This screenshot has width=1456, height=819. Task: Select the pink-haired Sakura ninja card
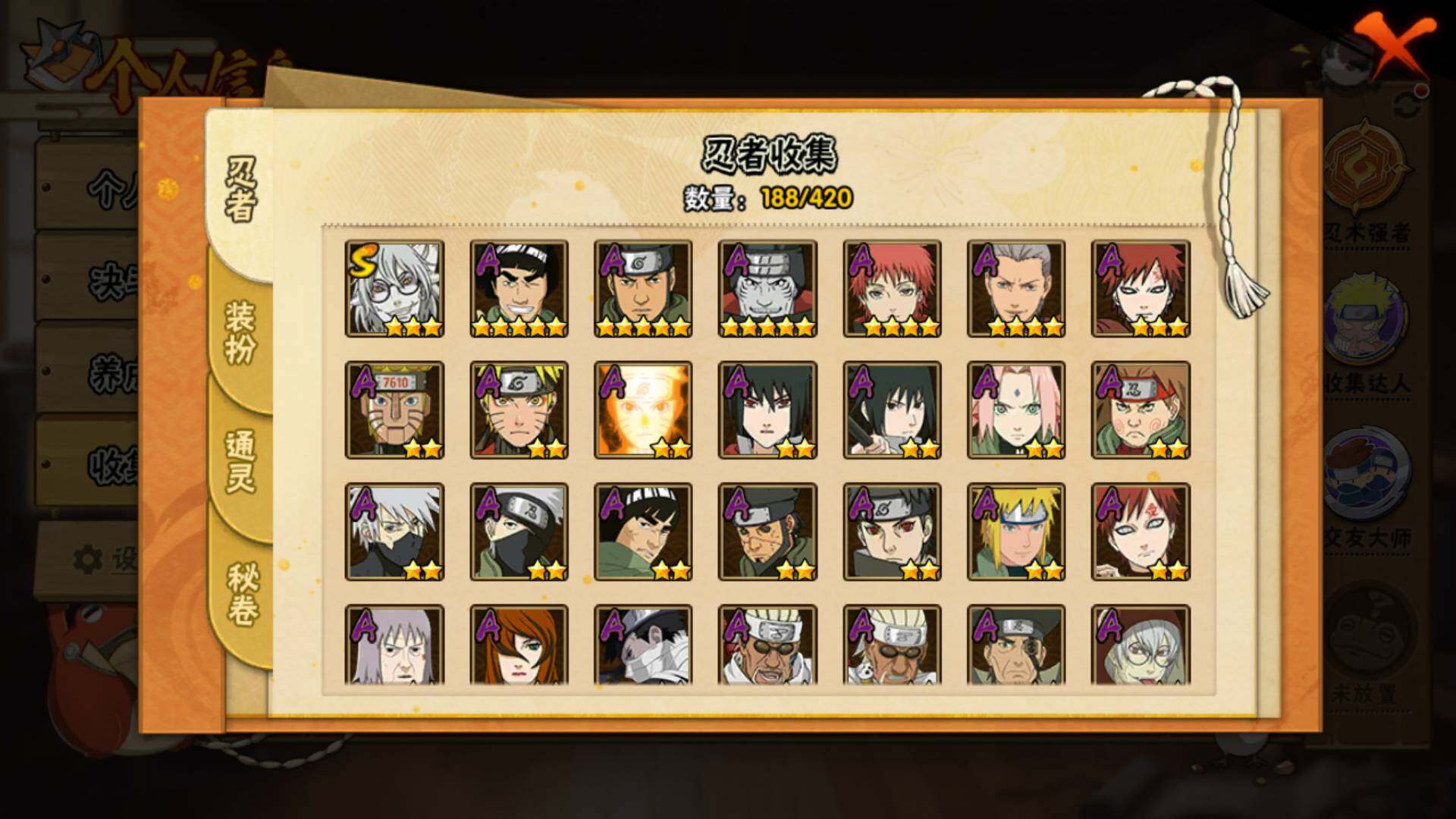click(x=1016, y=409)
